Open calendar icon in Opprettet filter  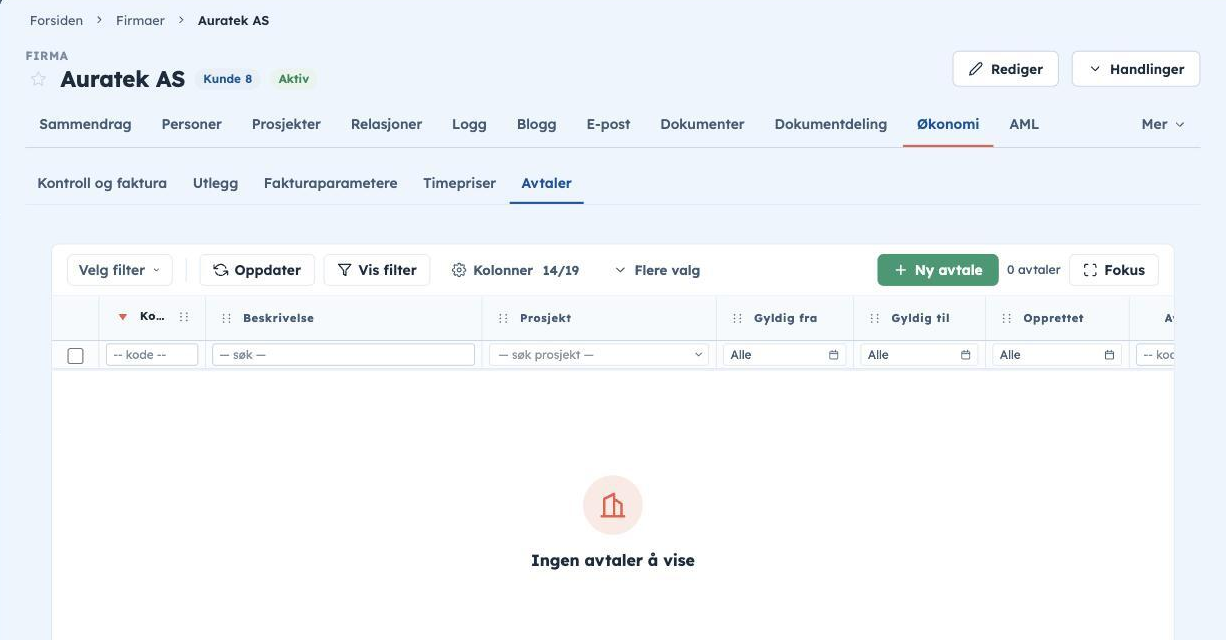click(1109, 355)
